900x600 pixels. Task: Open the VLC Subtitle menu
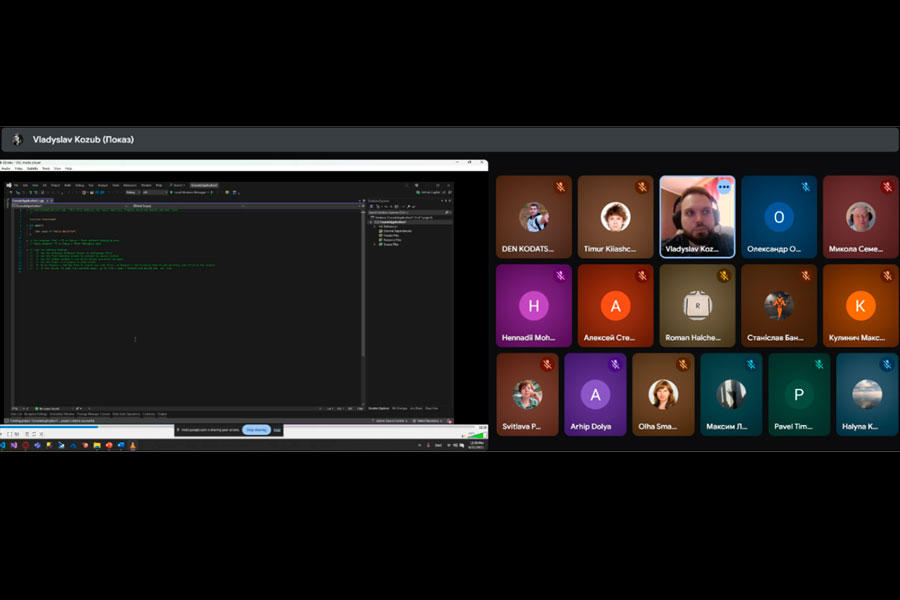coord(32,168)
